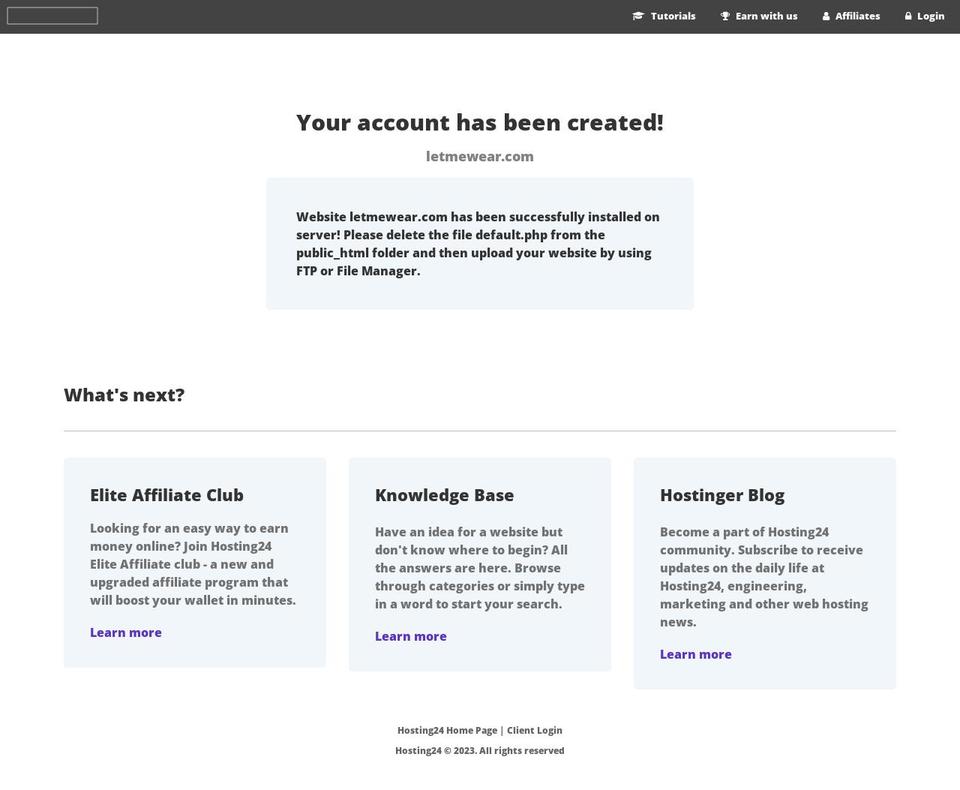Click the description text 'Have an idea for a website'
The height and width of the screenshot is (790, 960).
(x=480, y=568)
